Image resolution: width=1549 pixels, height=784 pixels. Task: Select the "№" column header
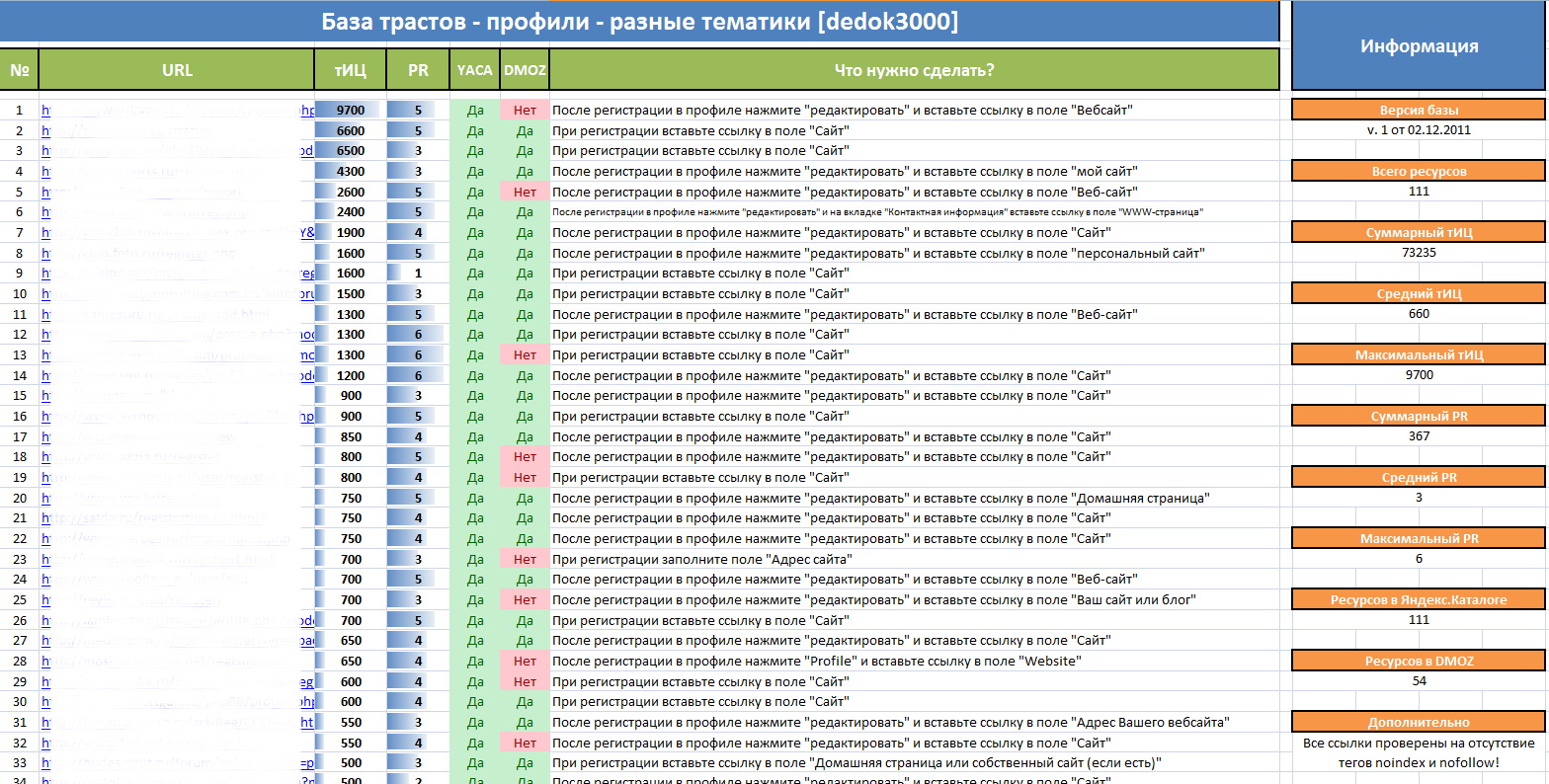[x=19, y=70]
